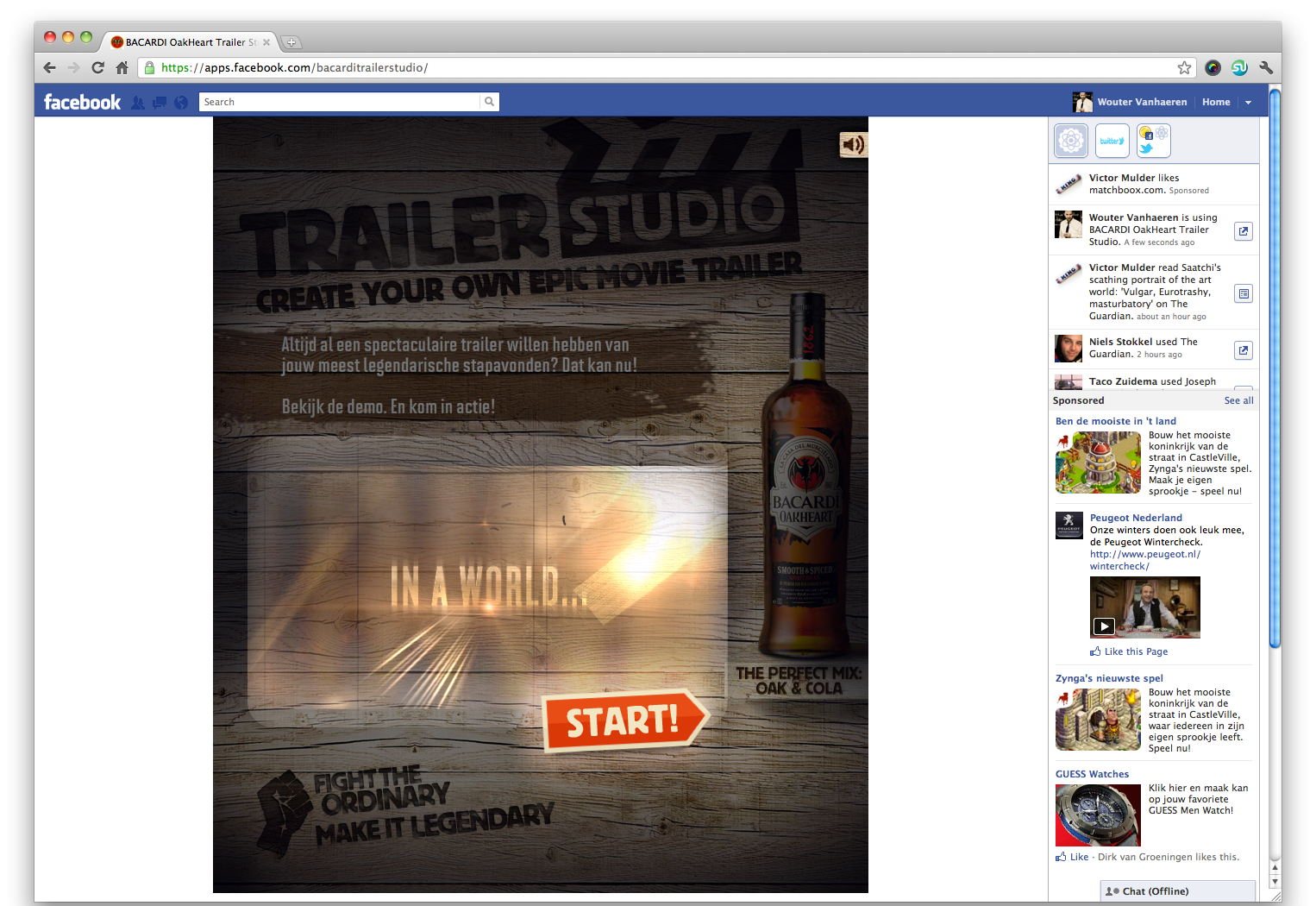This screenshot has width=1316, height=906.
Task: Open Victor Mulder matchboox.com sponsored story
Action: [1153, 184]
